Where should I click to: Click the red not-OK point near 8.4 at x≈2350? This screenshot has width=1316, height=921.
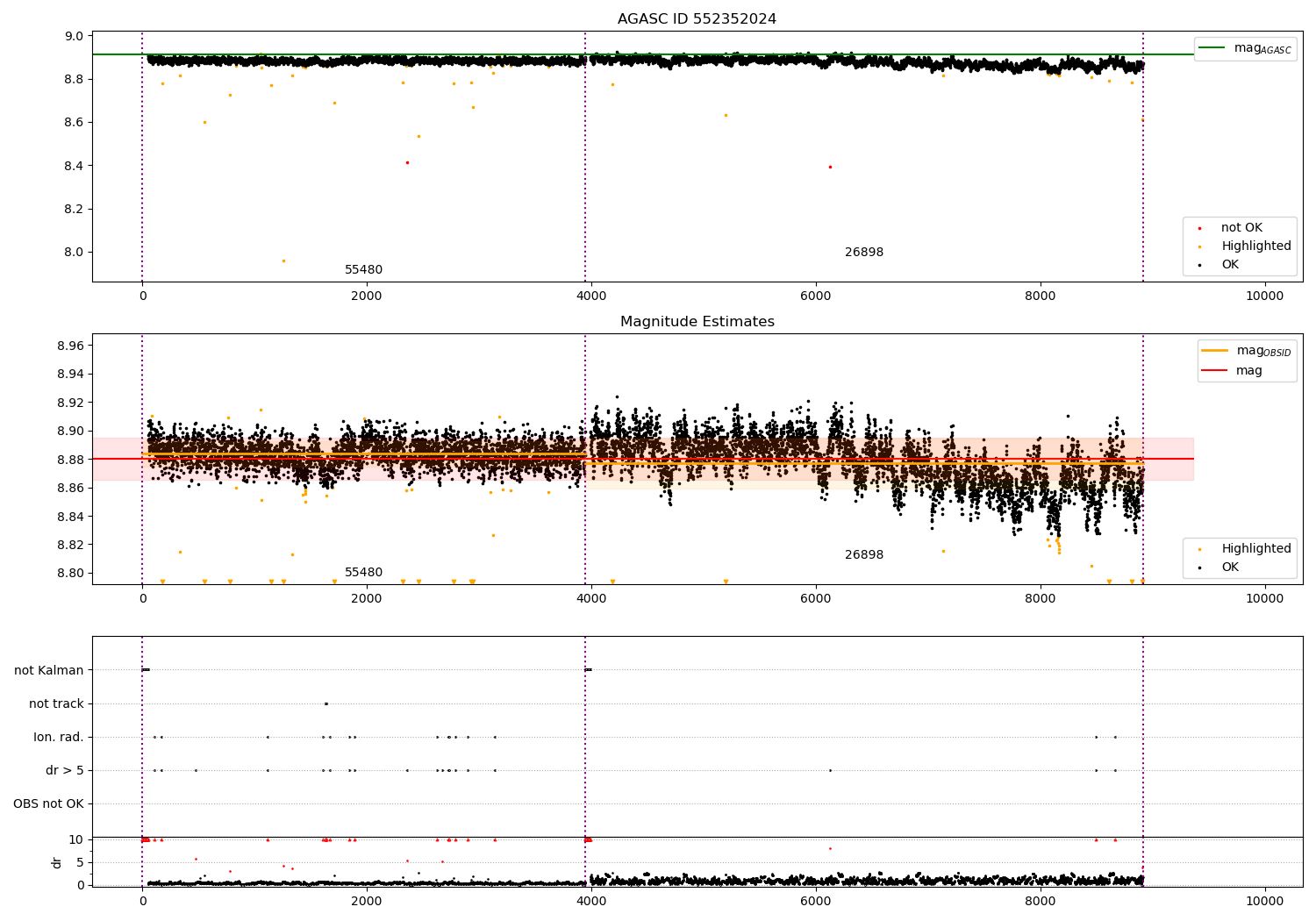(x=407, y=162)
